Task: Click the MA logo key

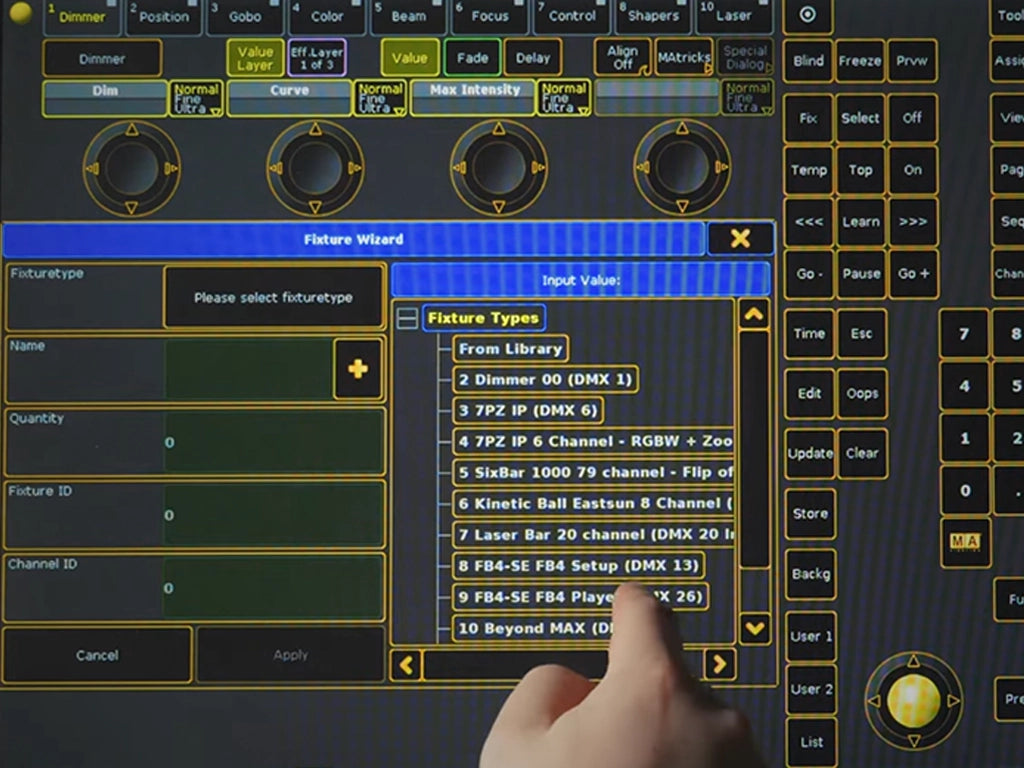Action: [965, 541]
